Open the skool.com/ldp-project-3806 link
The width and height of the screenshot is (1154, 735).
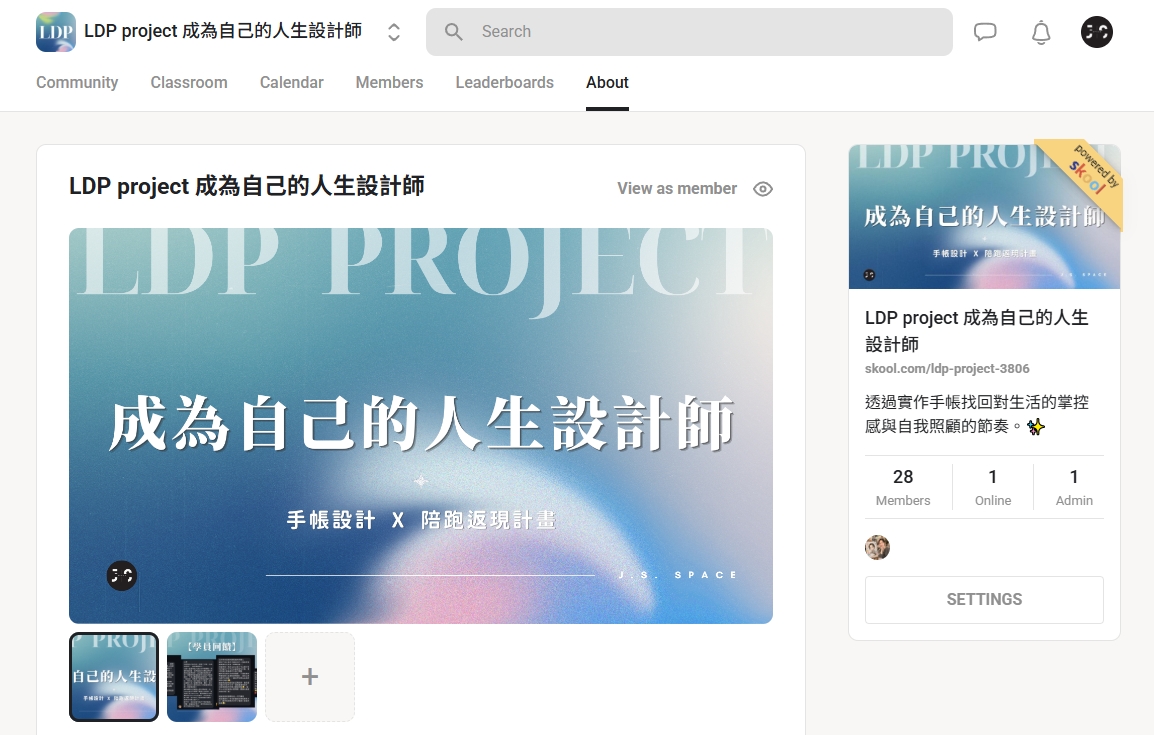[947, 369]
